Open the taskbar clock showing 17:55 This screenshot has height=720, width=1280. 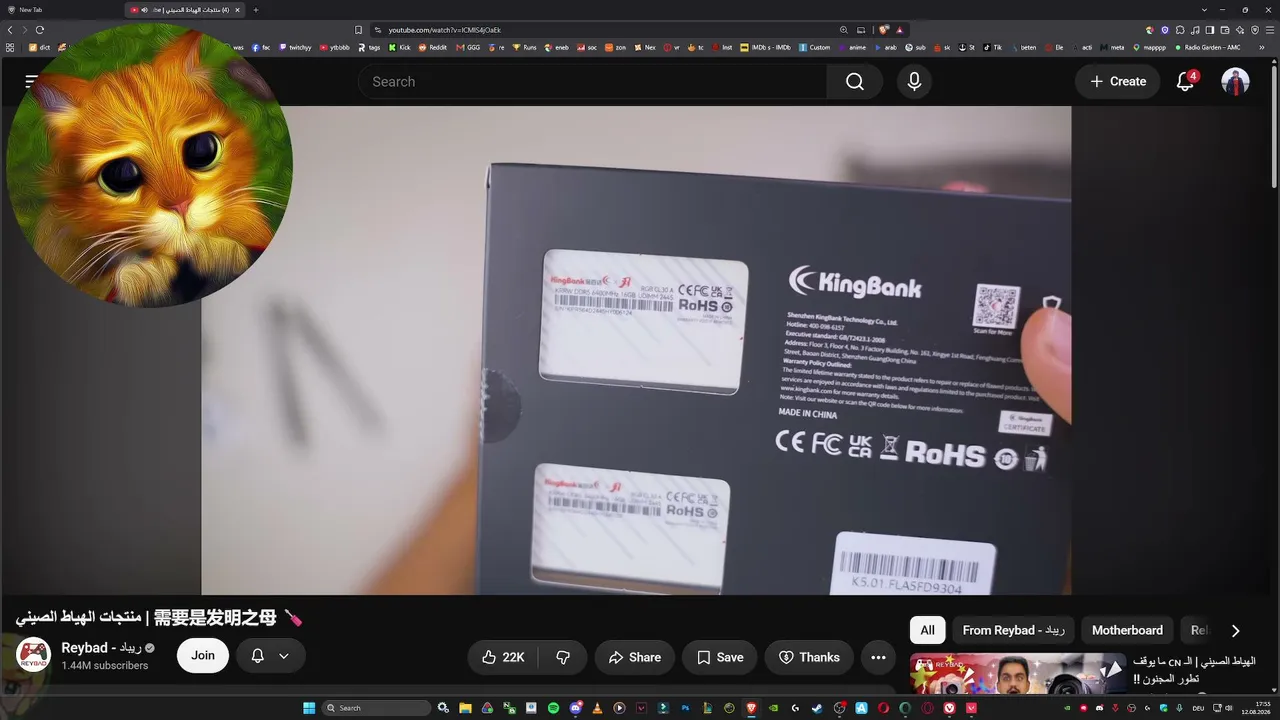click(1255, 708)
